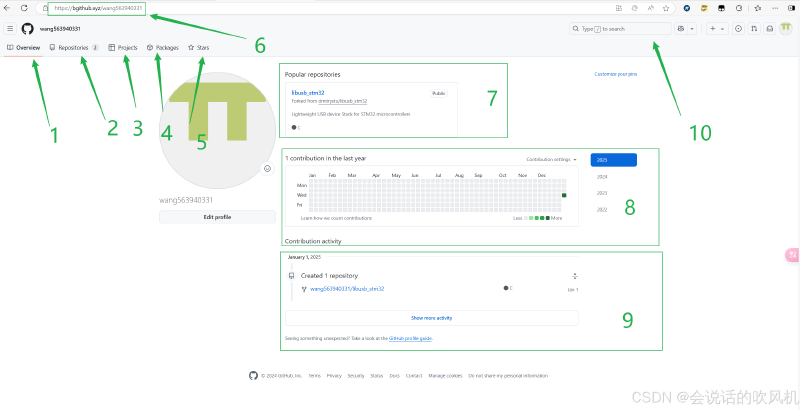Screen dimensions: 800x410
Task: Focus the Type / to search field
Action: pos(620,29)
